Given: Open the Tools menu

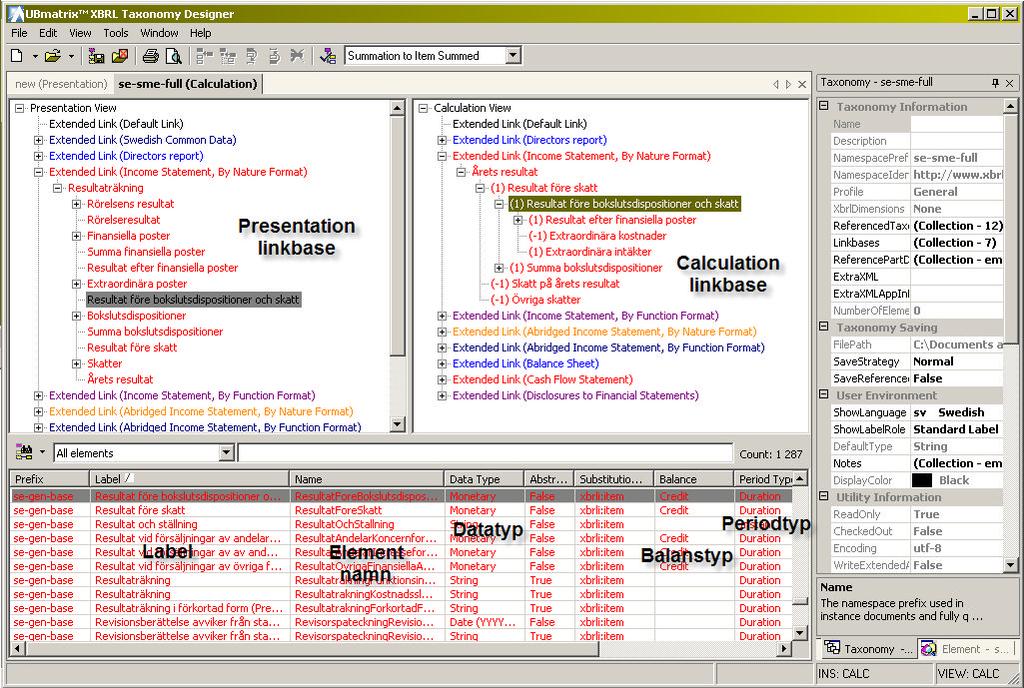Looking at the screenshot, I should click(116, 33).
